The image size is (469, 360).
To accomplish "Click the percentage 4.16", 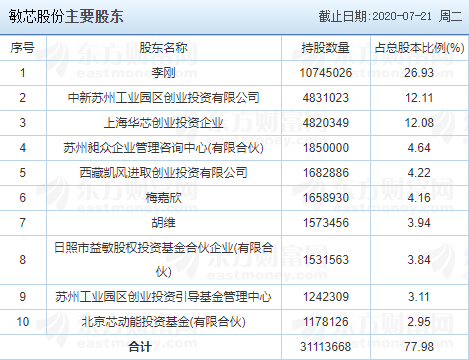I will coord(419,198).
